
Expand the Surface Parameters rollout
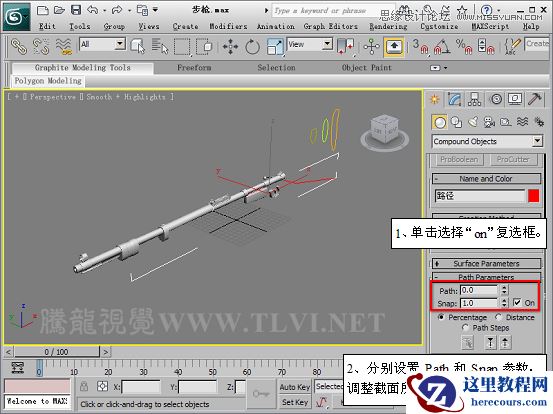486,263
